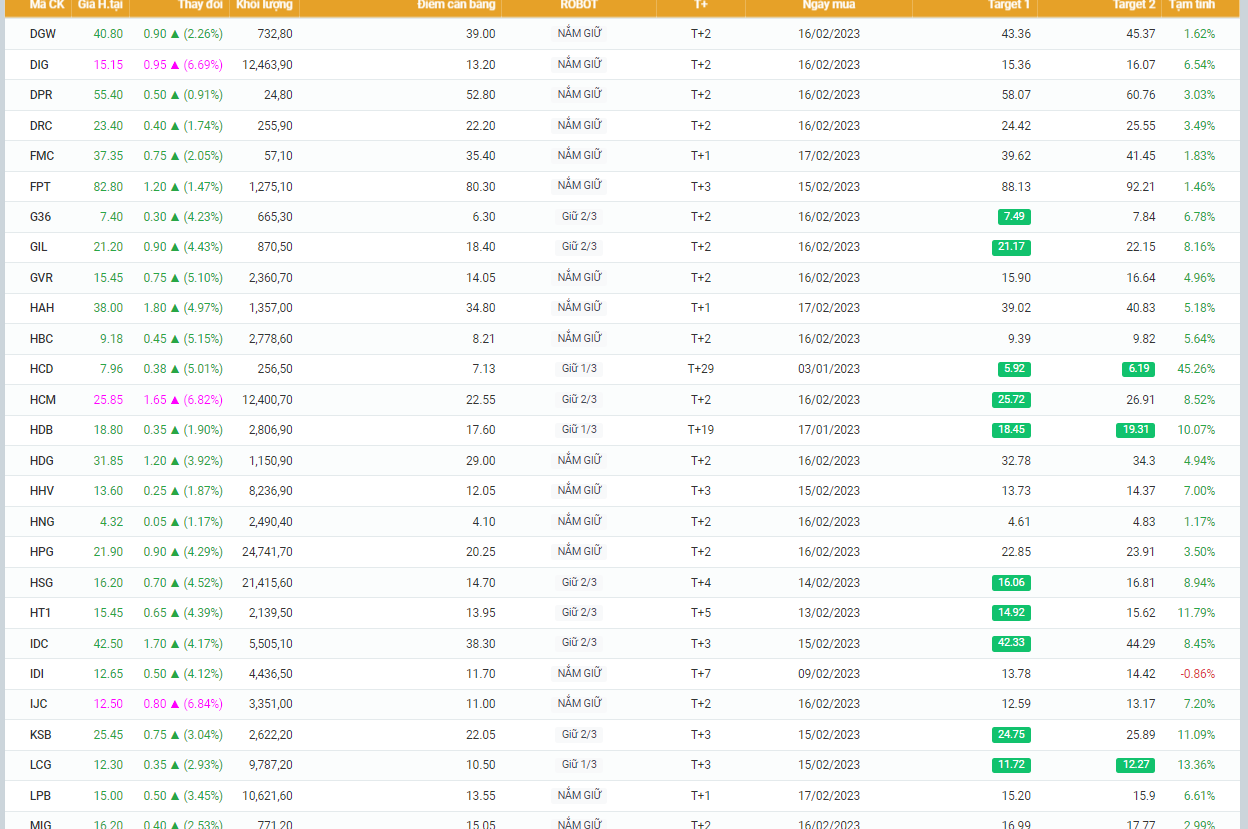Click the NẮM GIỮ tag in HPG row

pos(579,552)
